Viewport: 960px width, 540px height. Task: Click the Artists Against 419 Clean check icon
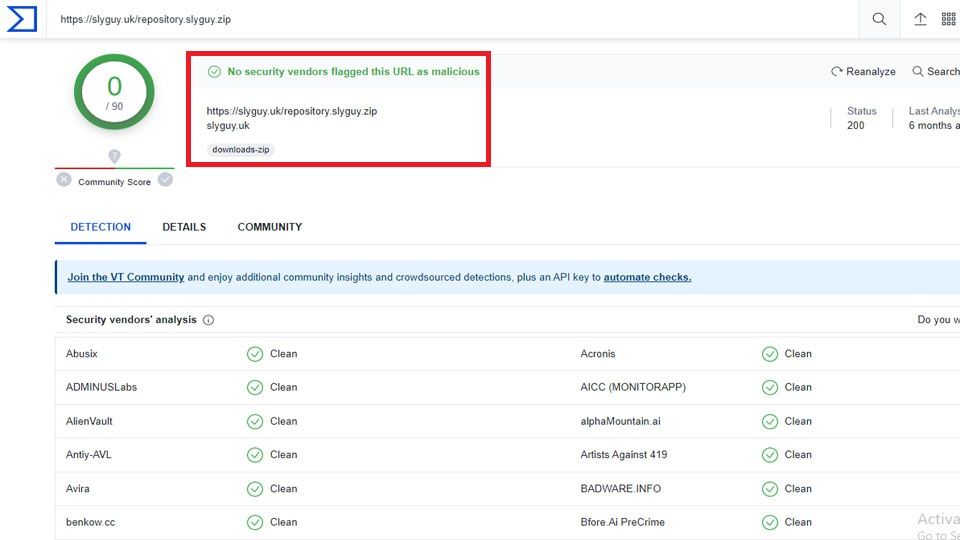coord(770,455)
